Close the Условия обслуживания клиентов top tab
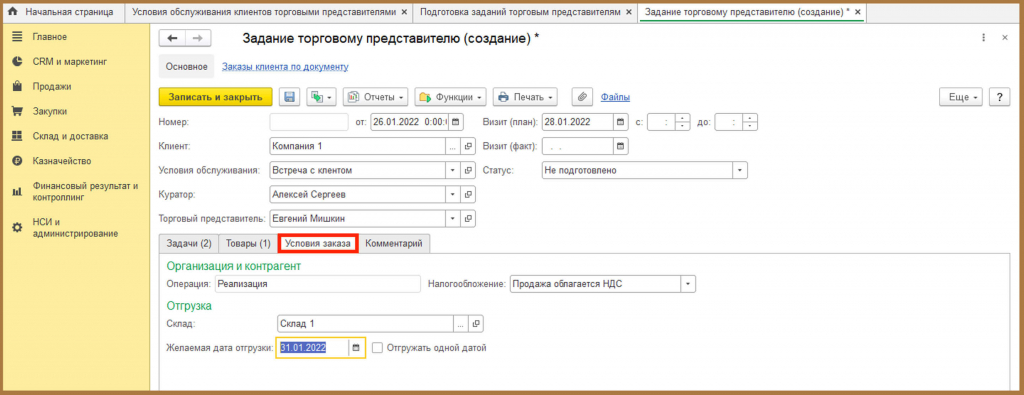 pos(404,12)
